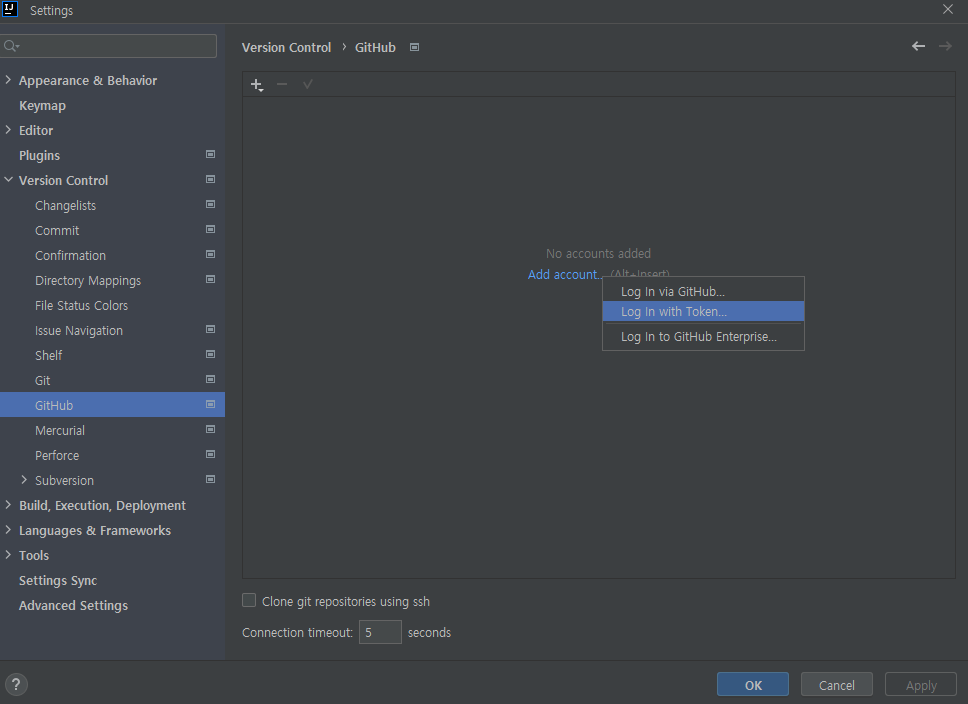Open the Advanced Settings page
968x704 pixels.
(x=73, y=606)
